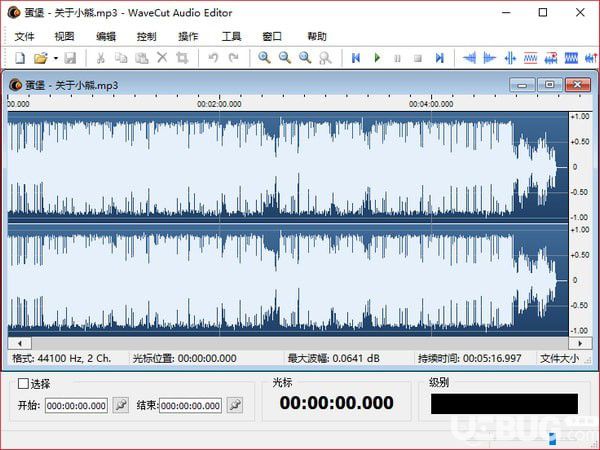Click the waveform scrollbar left arrow

coord(20,343)
